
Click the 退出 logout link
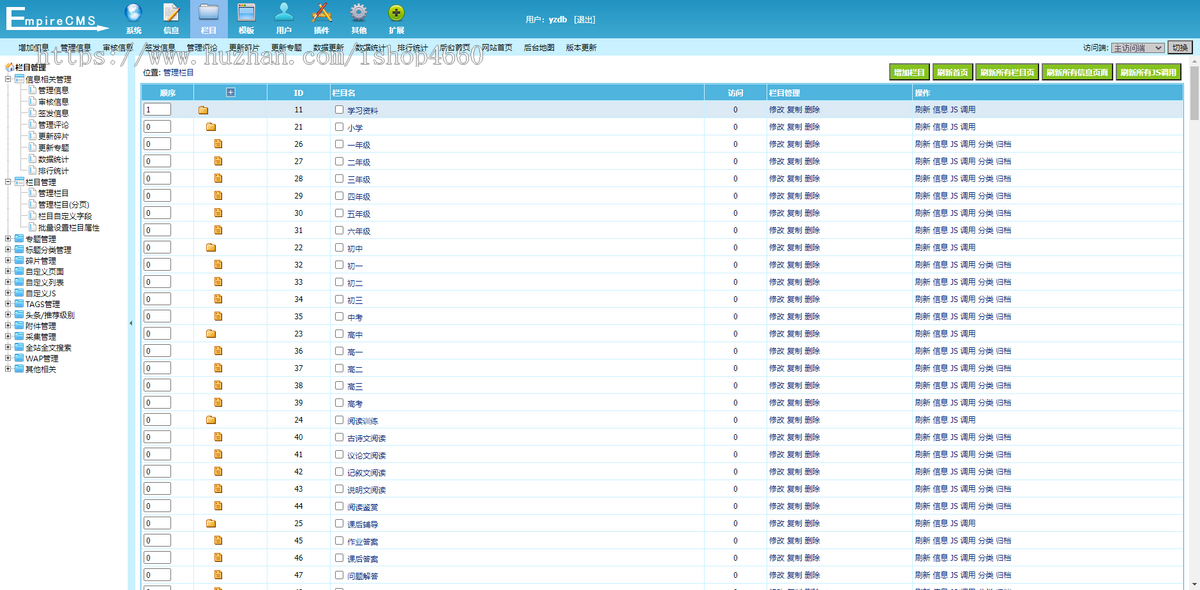pyautogui.click(x=585, y=19)
